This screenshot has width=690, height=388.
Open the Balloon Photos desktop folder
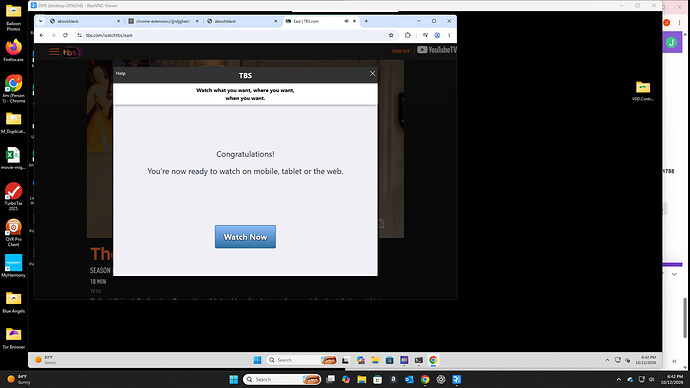[x=14, y=18]
